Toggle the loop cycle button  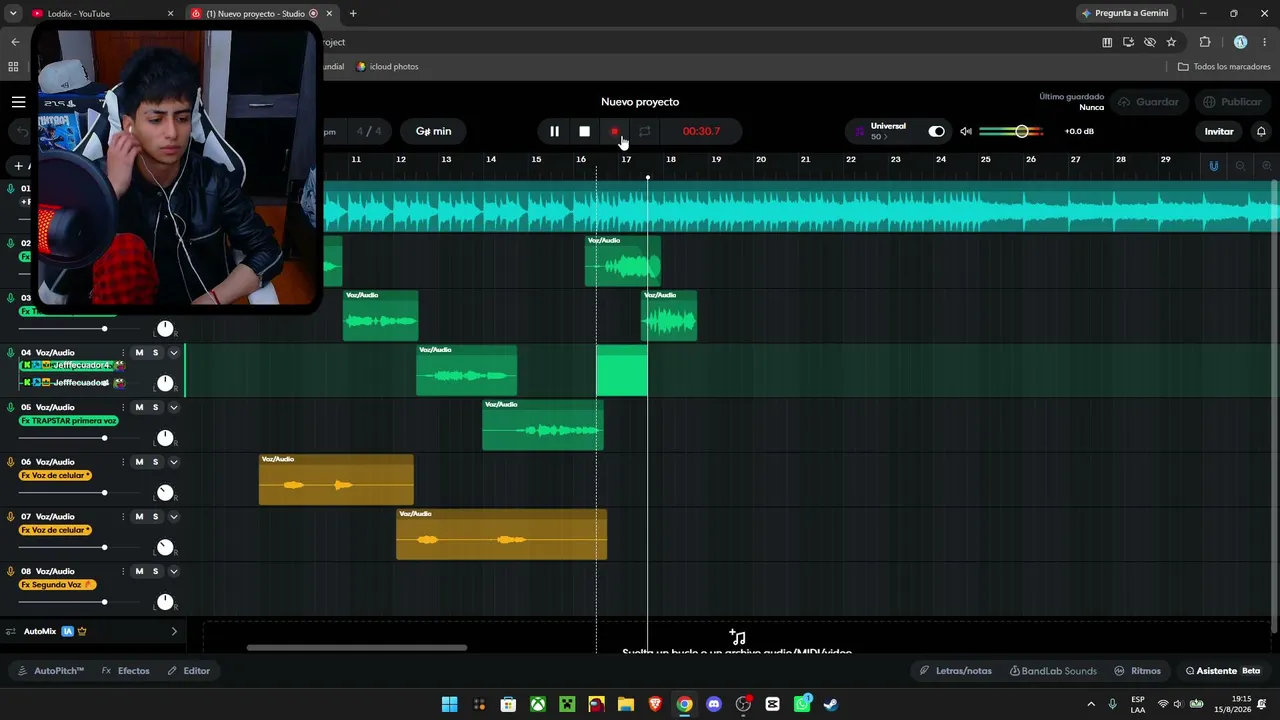645,131
